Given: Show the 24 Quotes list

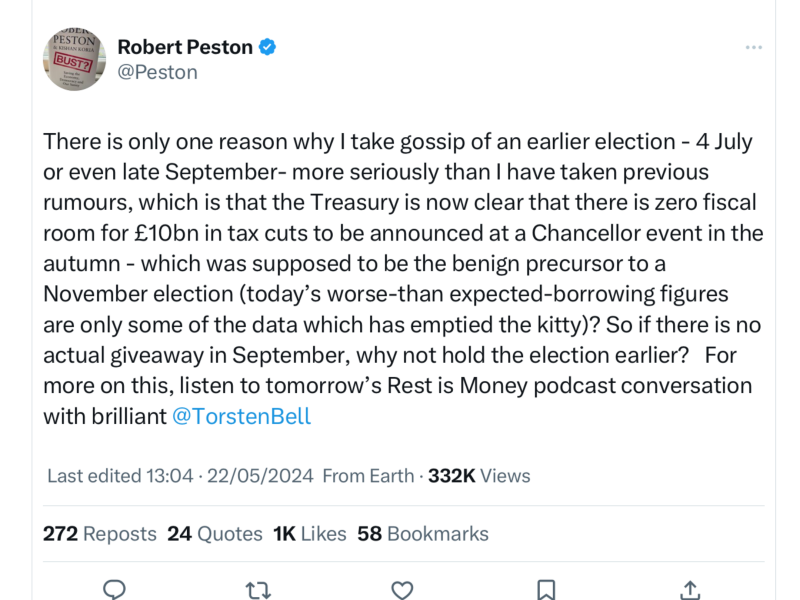Looking at the screenshot, I should pos(215,534).
